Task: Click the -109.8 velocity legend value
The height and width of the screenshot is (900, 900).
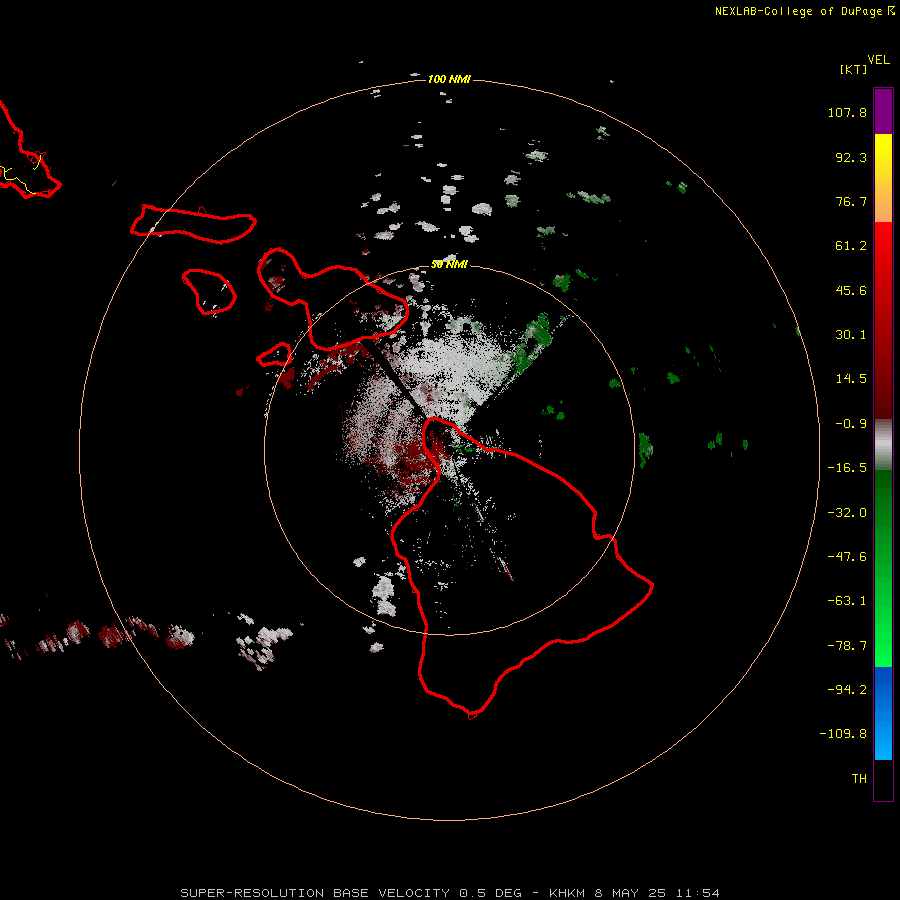Action: (x=843, y=734)
